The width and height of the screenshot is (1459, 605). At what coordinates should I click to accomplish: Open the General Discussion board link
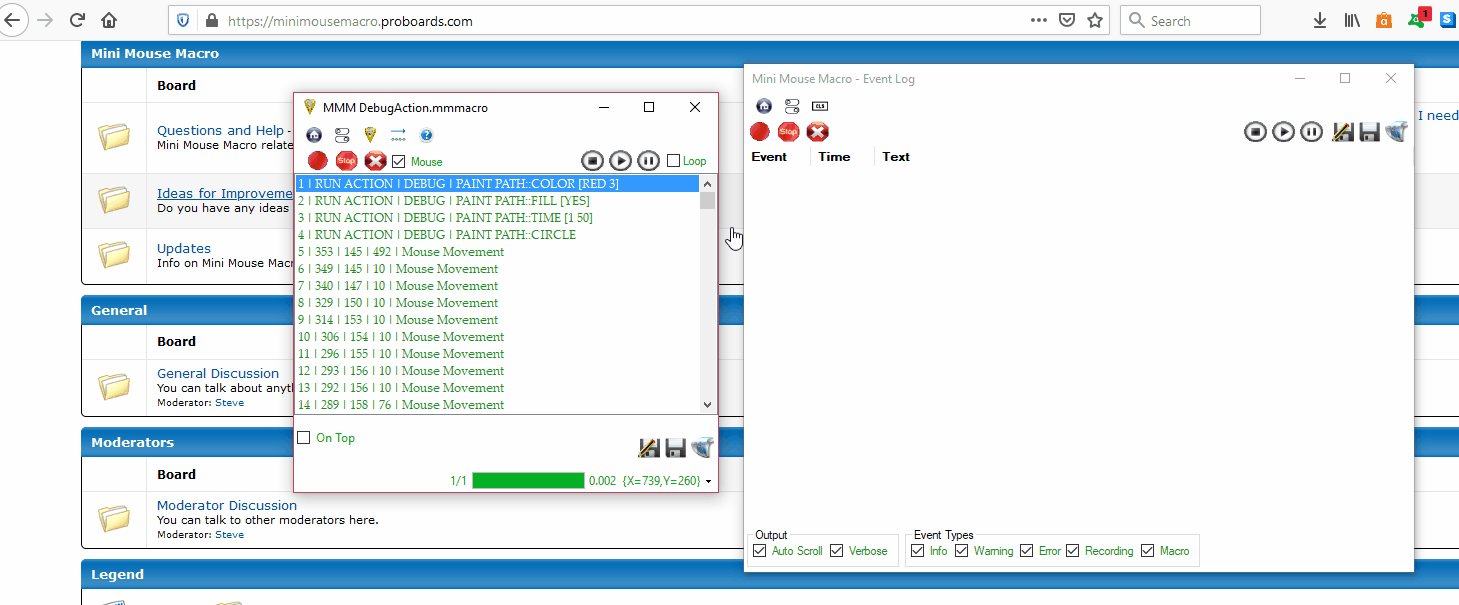pyautogui.click(x=218, y=373)
